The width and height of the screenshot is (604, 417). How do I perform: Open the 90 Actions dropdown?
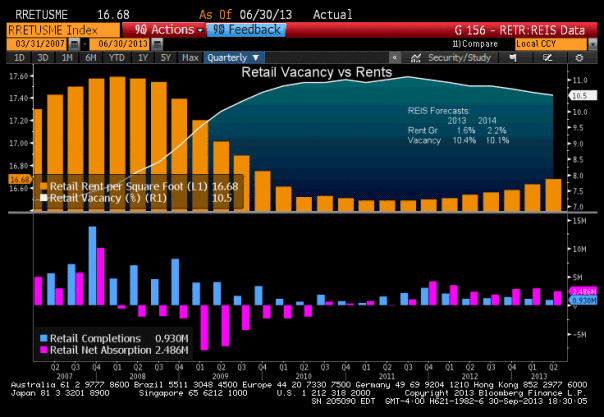[x=166, y=30]
